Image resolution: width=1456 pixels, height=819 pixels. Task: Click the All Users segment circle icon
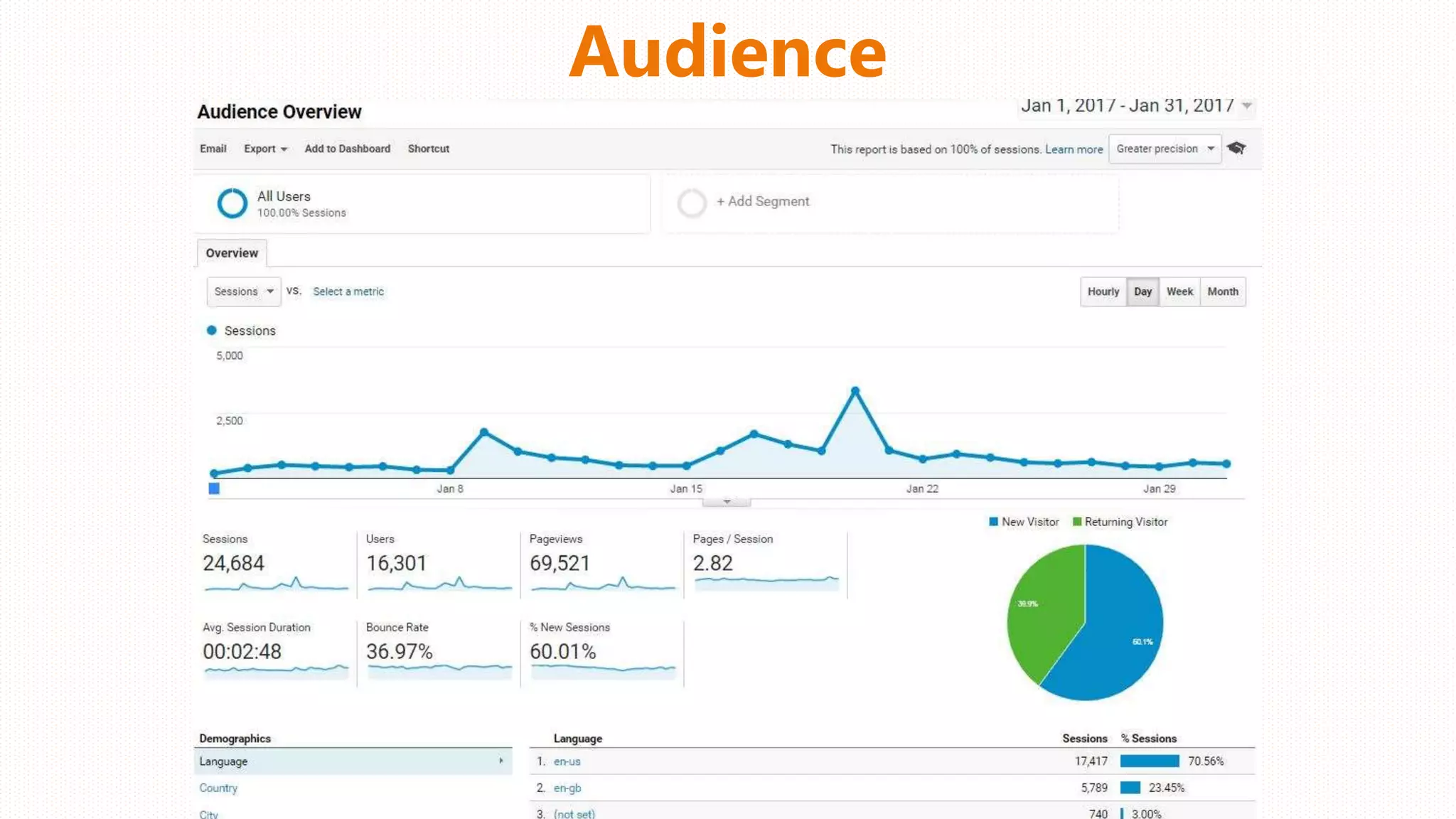[x=232, y=203]
